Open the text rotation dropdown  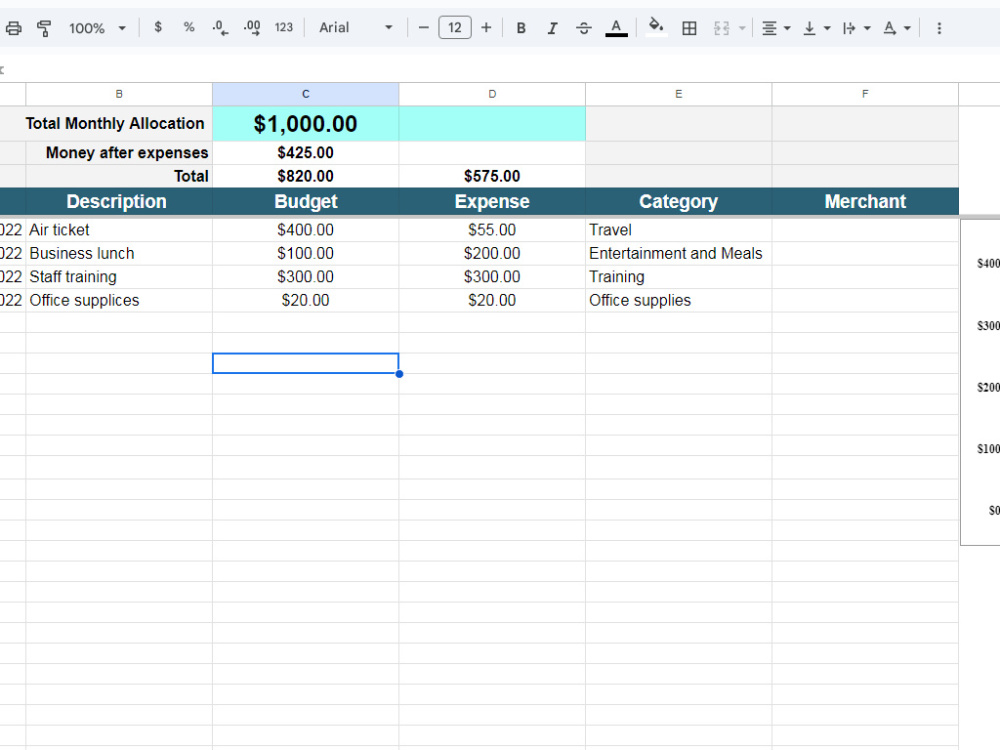click(897, 28)
